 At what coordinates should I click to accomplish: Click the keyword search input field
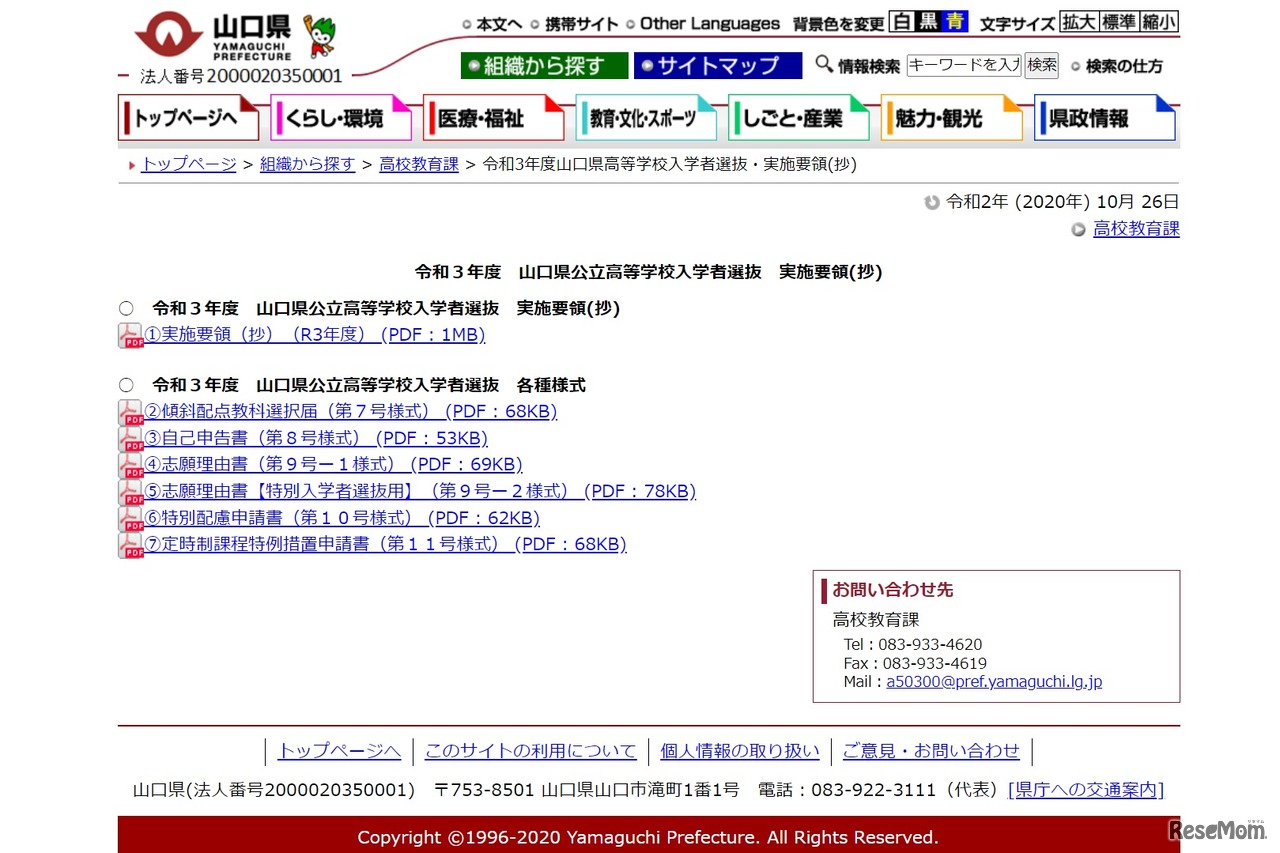tap(963, 64)
